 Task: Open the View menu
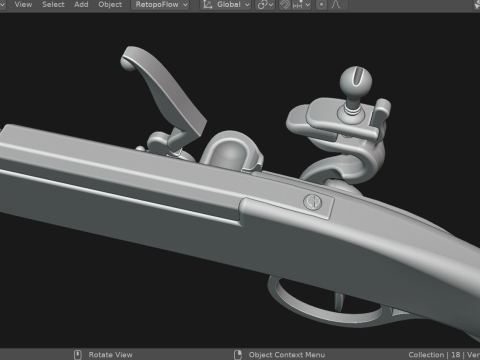point(23,5)
